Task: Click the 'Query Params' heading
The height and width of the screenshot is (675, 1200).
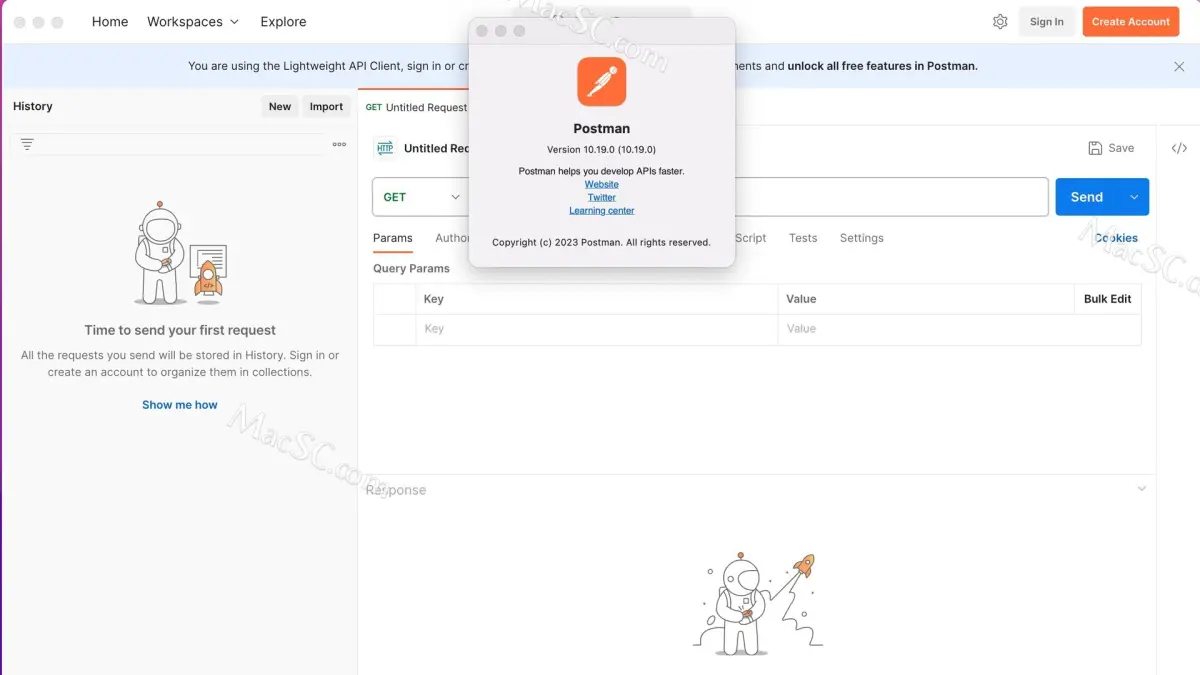Action: tap(411, 268)
